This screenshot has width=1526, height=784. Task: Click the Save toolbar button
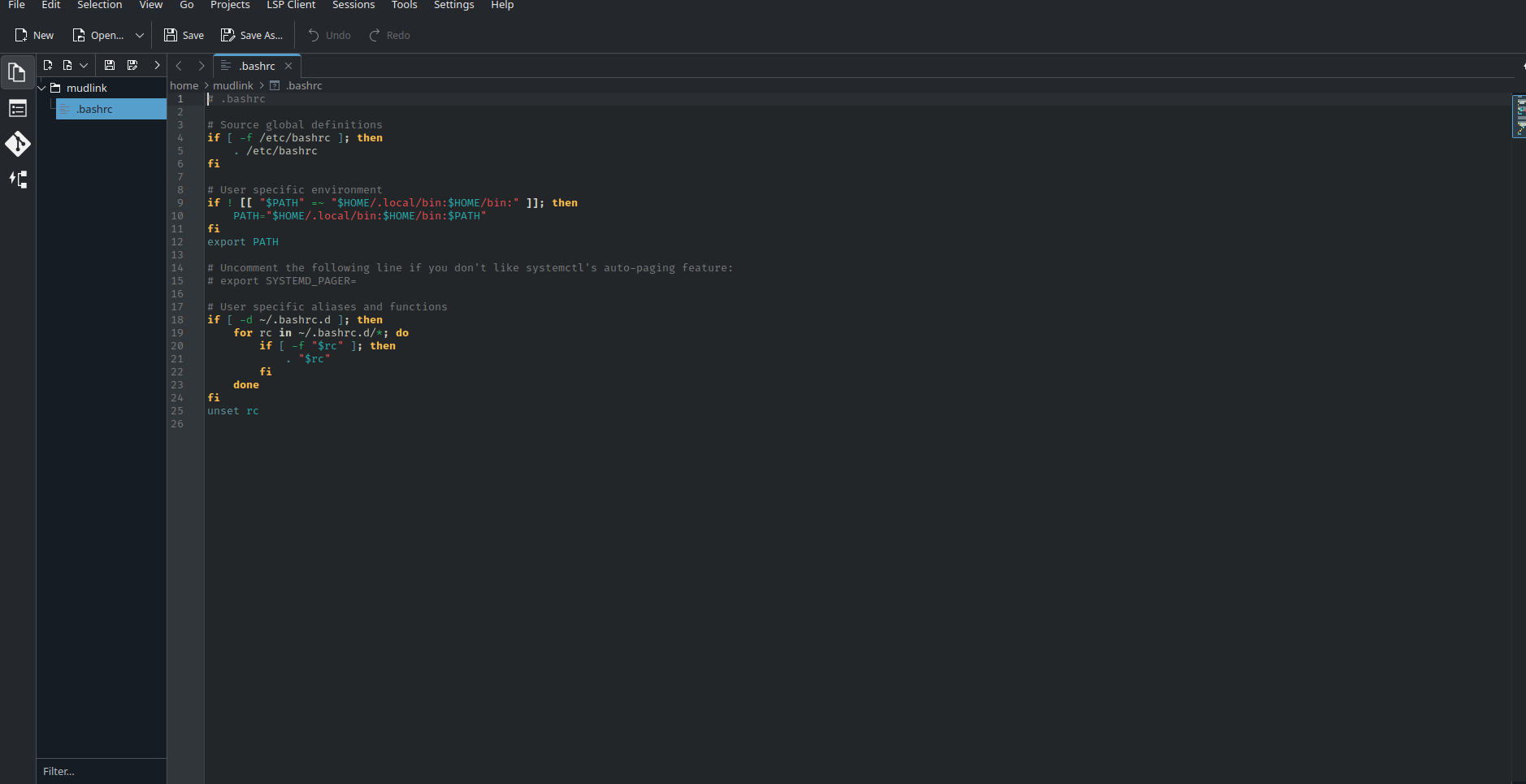[184, 36]
